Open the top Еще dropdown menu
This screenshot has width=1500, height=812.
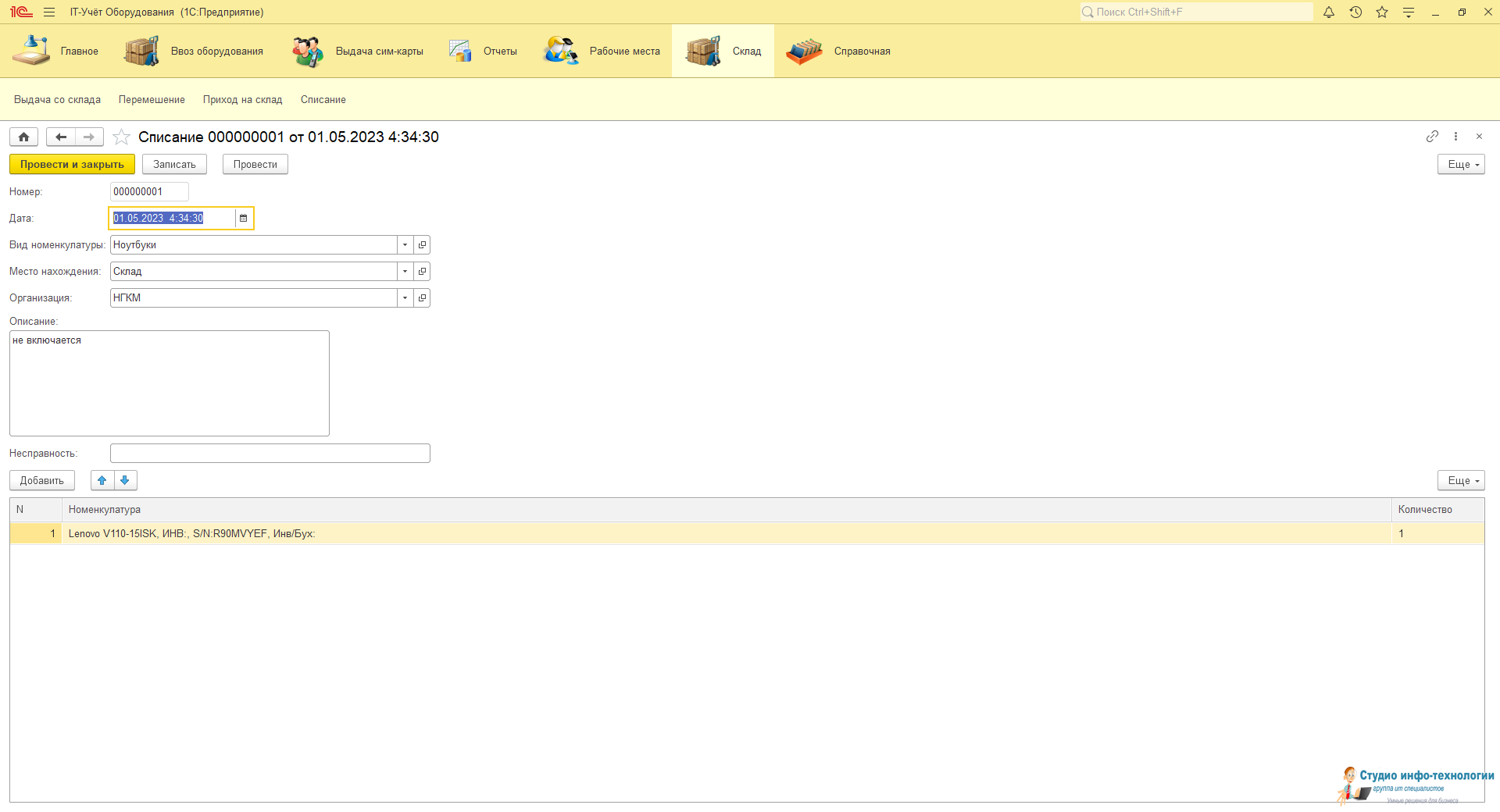[1460, 165]
